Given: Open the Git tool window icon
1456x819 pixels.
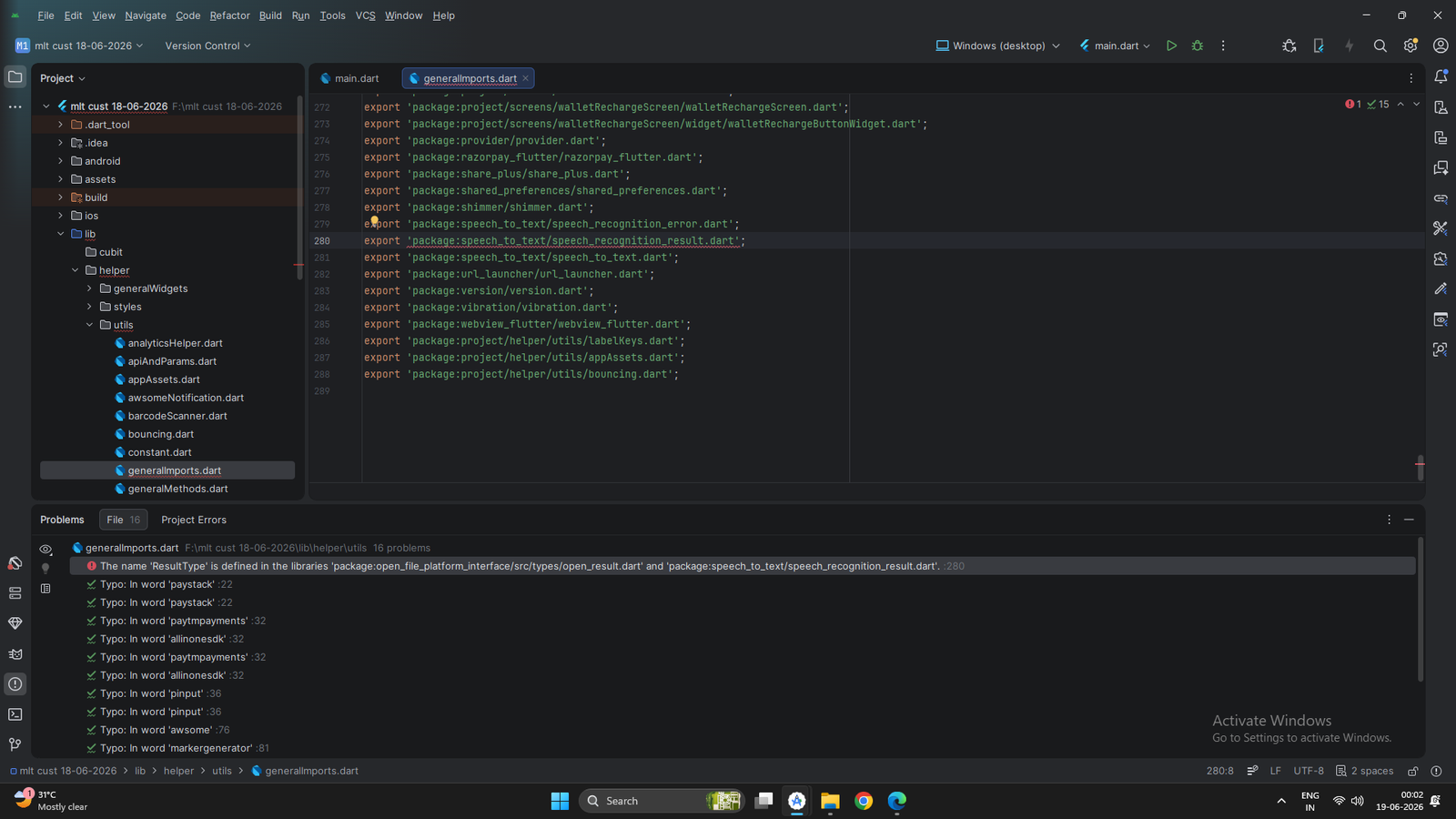Looking at the screenshot, I should tap(15, 744).
